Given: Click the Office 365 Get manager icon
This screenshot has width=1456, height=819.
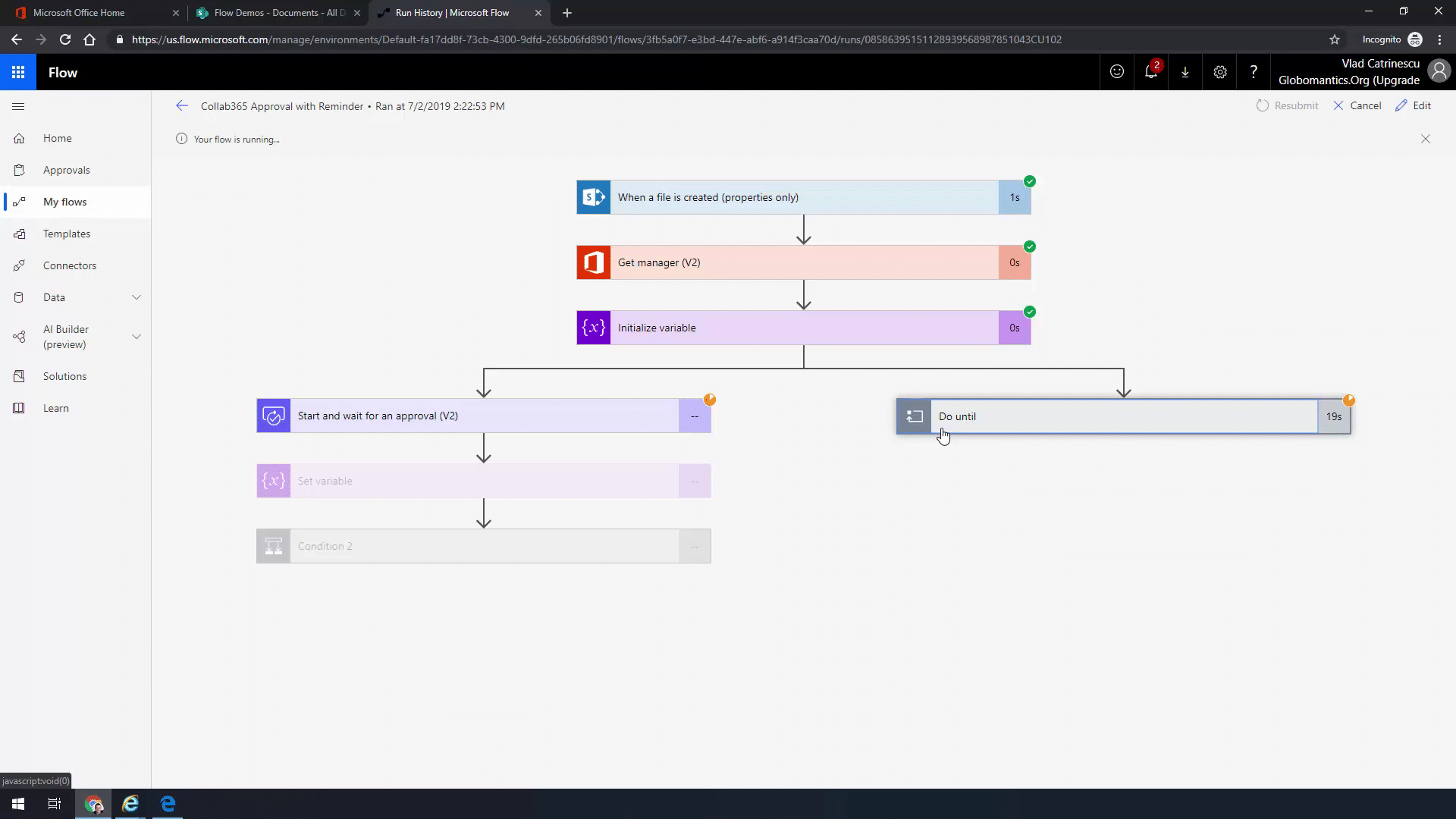Looking at the screenshot, I should coord(594,262).
